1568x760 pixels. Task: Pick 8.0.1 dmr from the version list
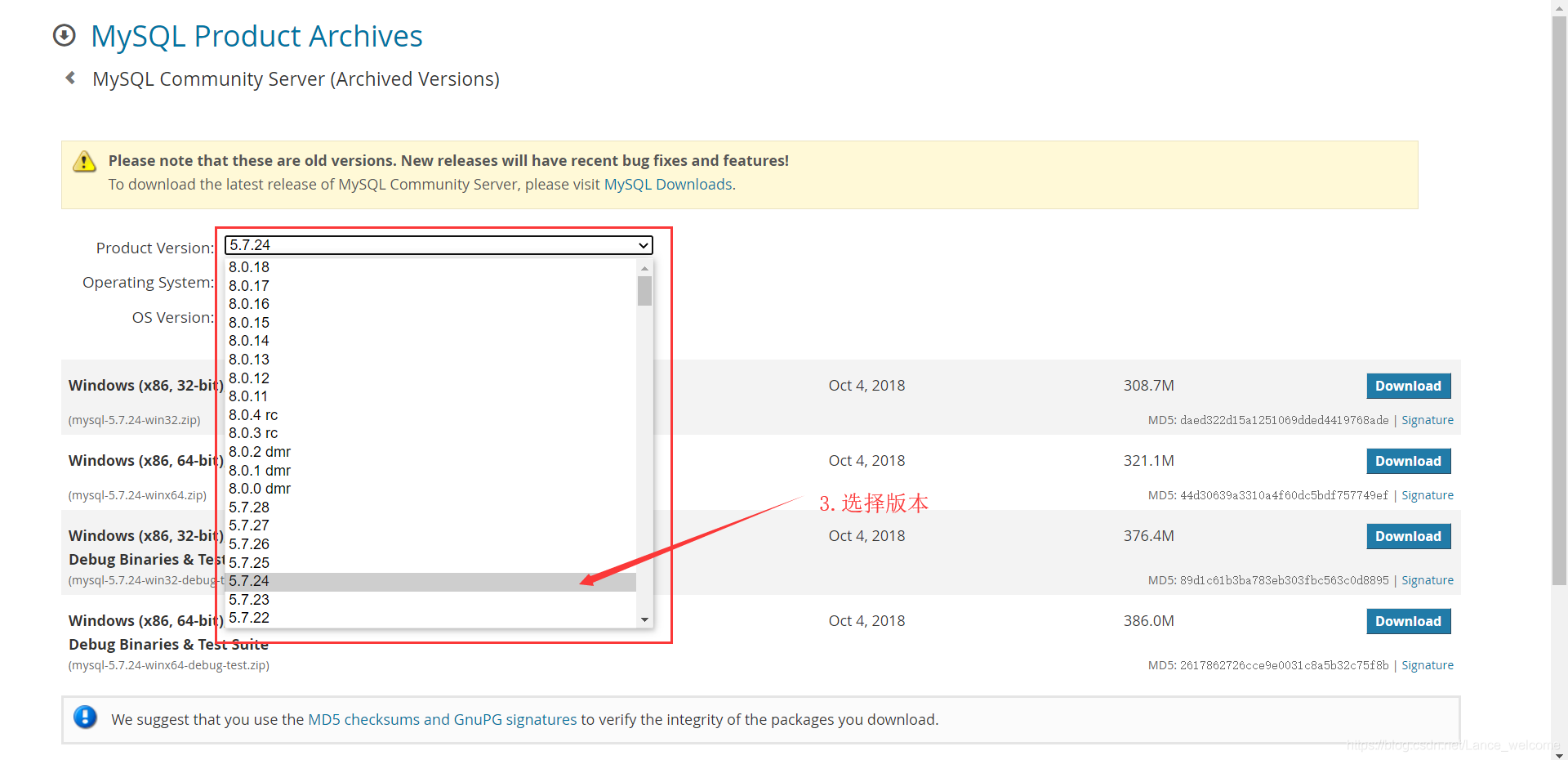coord(430,471)
